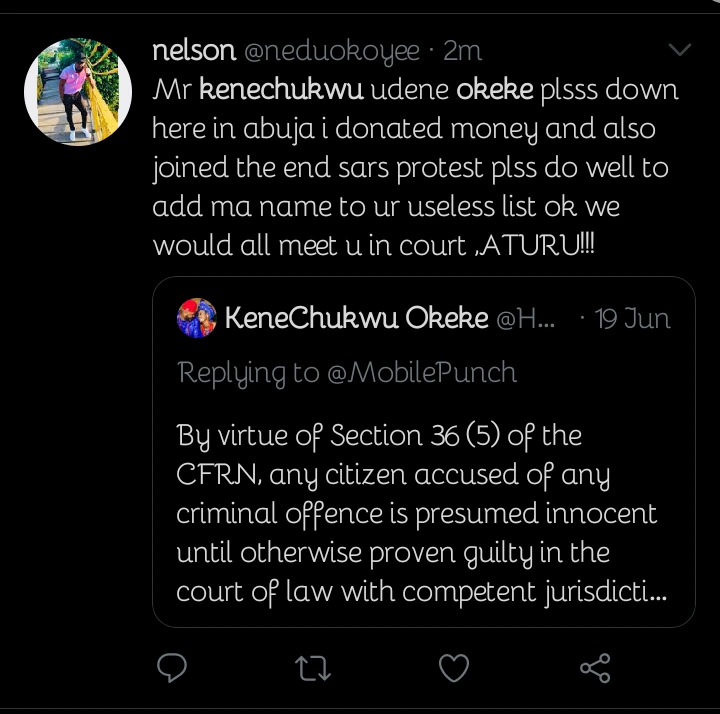Click the @neduokoyee handle
This screenshot has height=714, width=720.
334,51
